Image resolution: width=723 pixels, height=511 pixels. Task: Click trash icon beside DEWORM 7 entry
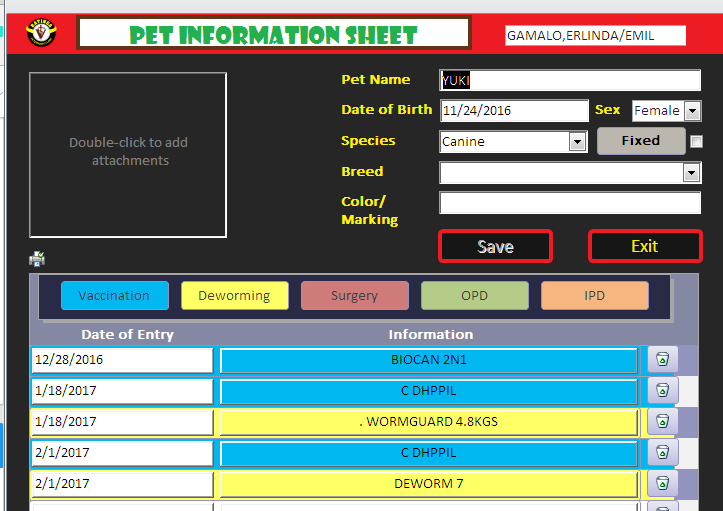[x=662, y=484]
